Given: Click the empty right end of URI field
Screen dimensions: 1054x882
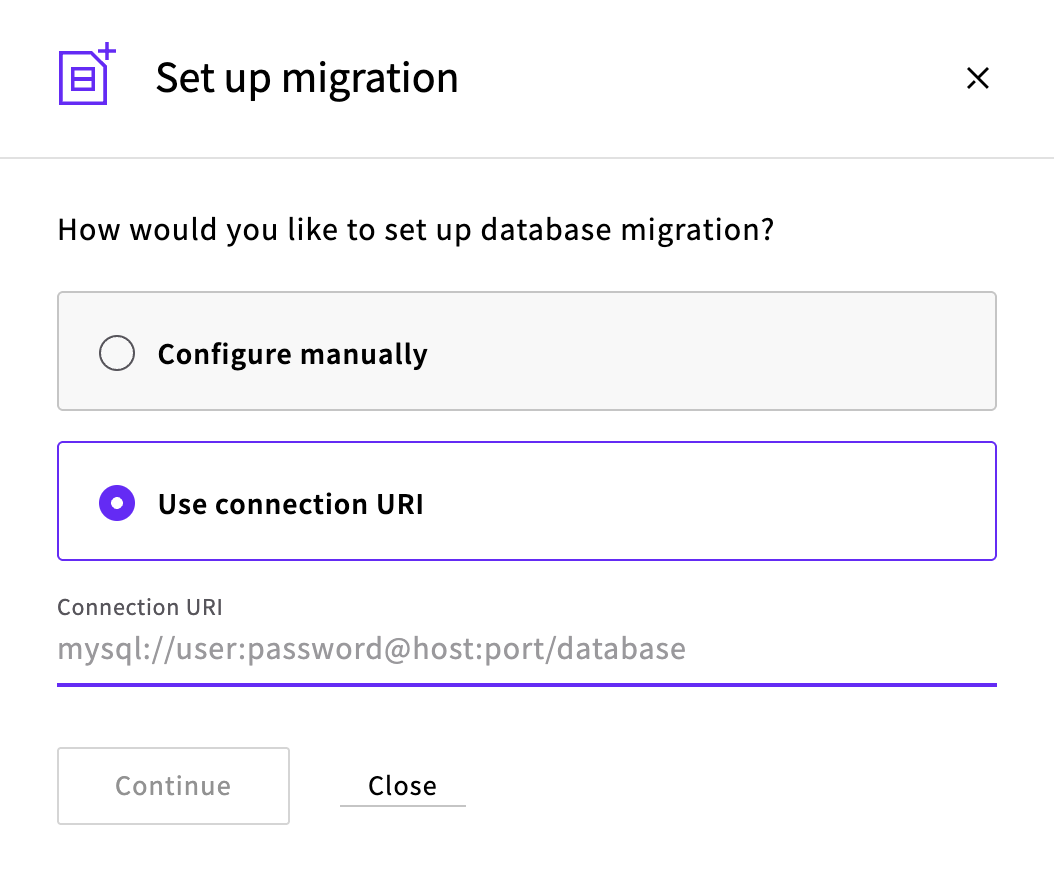Looking at the screenshot, I should click(x=900, y=649).
